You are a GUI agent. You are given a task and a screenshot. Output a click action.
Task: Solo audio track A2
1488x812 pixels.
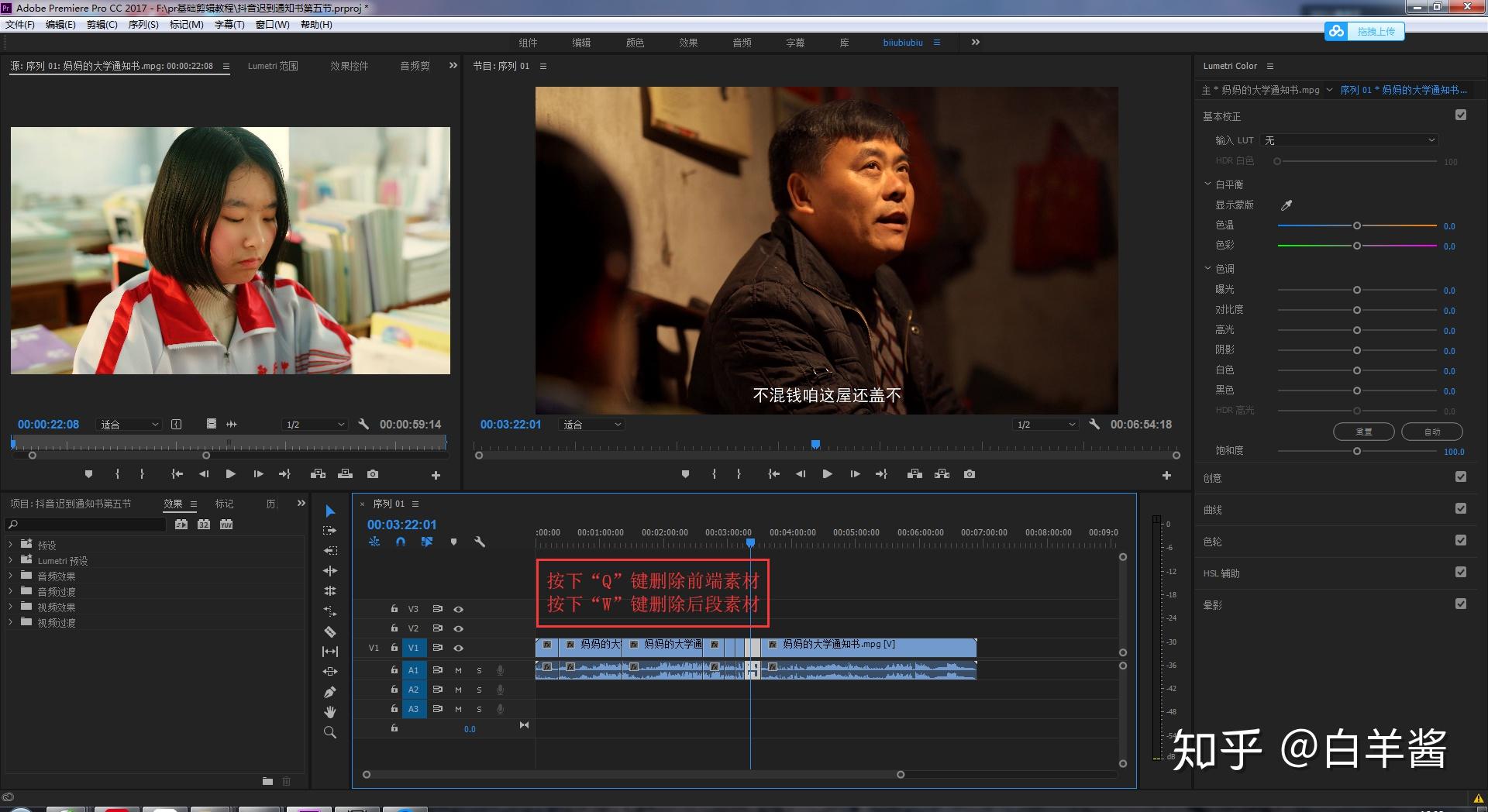[479, 690]
